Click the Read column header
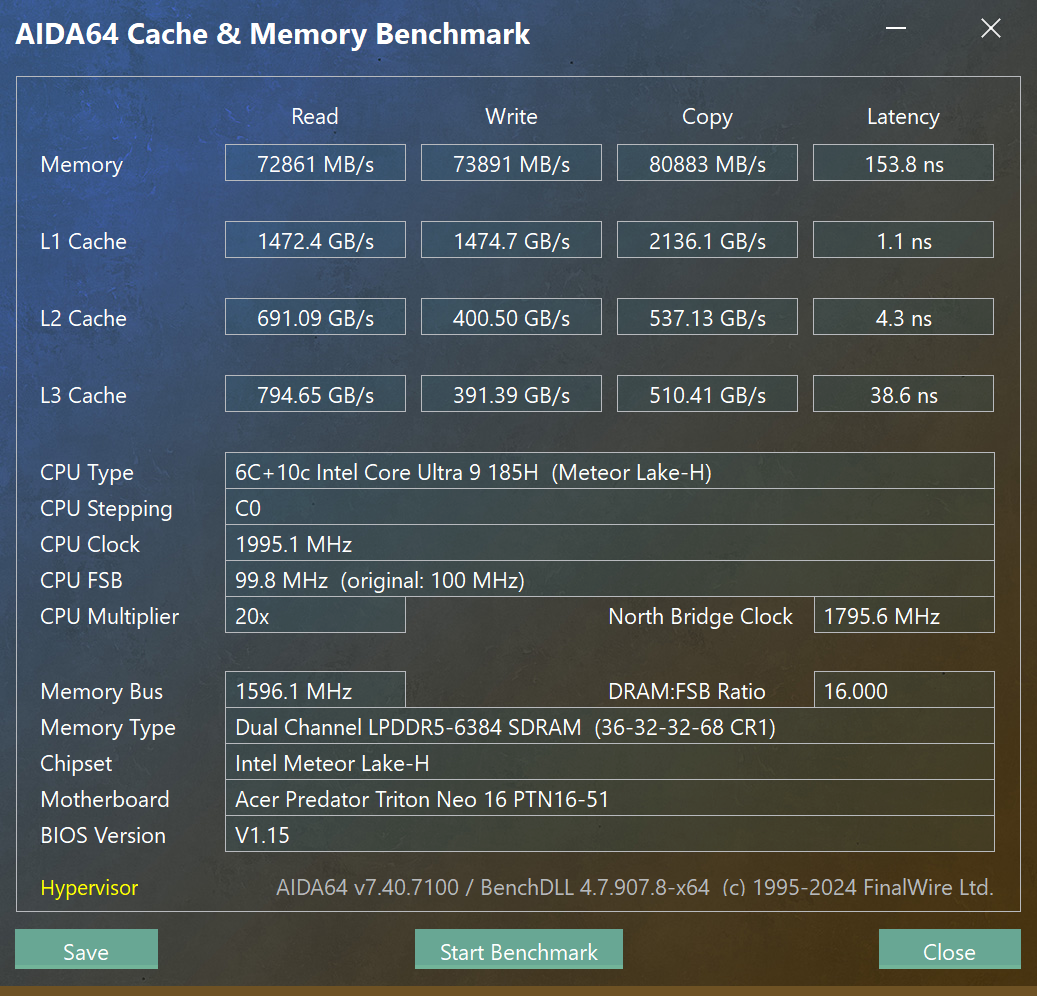The height and width of the screenshot is (996, 1037). tap(315, 116)
